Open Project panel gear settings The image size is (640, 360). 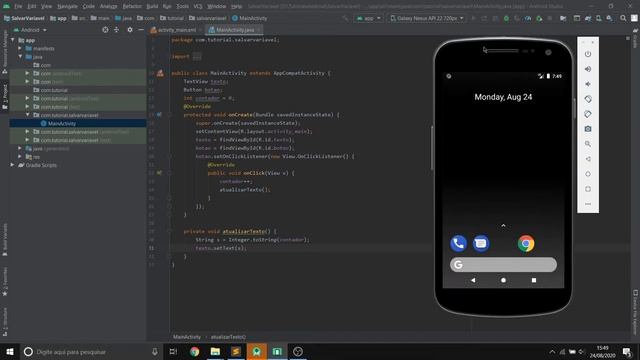click(x=130, y=30)
